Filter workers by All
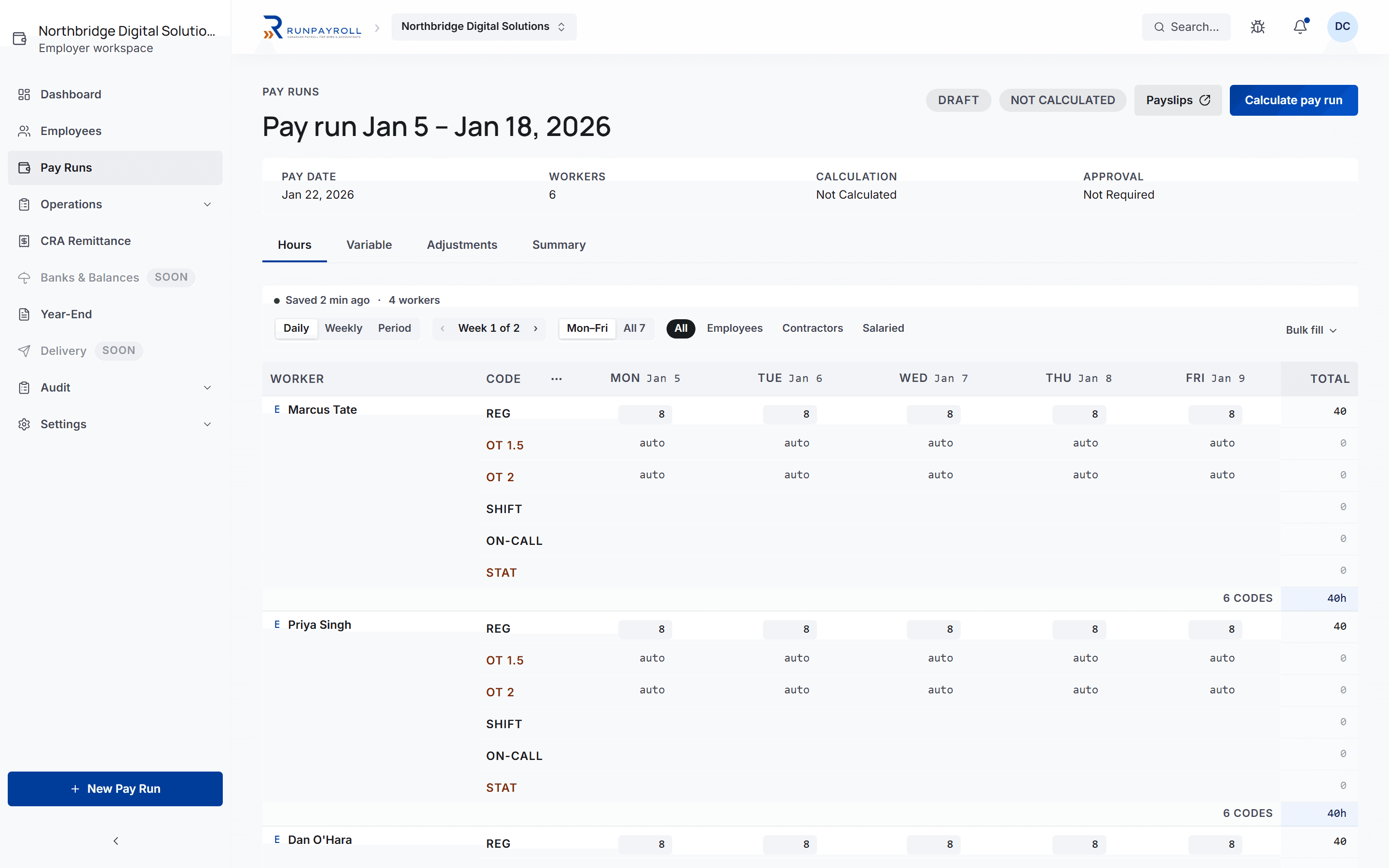The width and height of the screenshot is (1389, 868). pyautogui.click(x=681, y=328)
